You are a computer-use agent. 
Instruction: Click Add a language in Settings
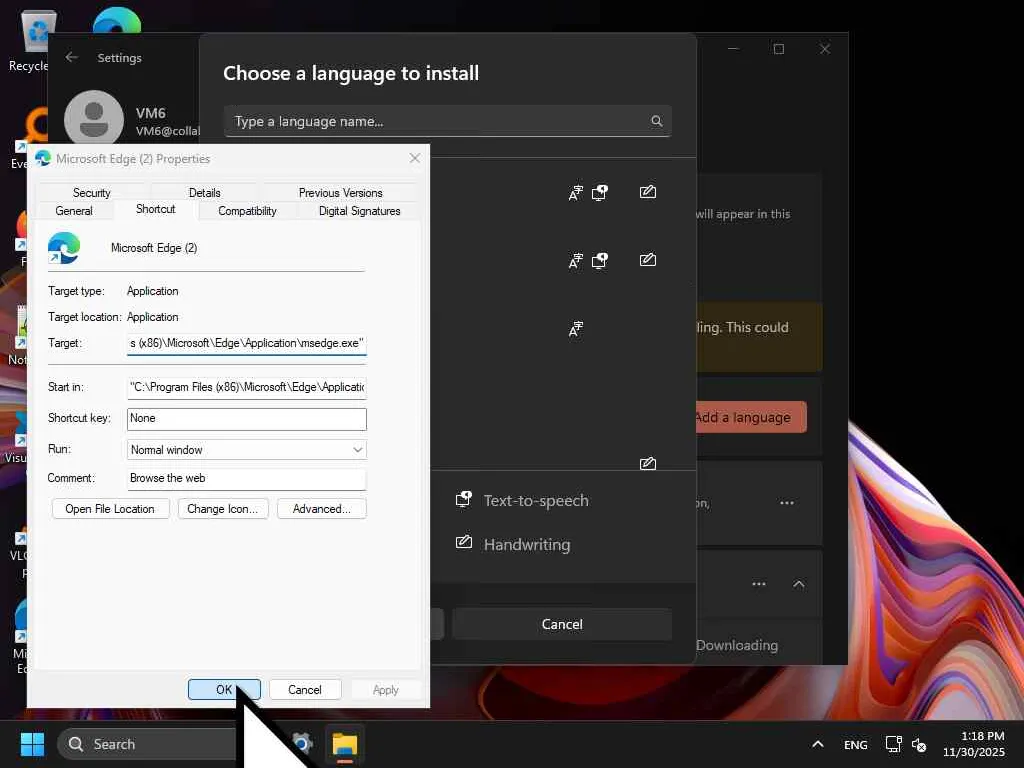tap(751, 417)
